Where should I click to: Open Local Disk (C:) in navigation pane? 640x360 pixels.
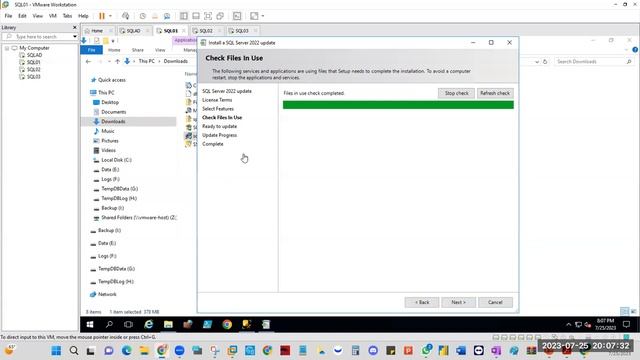(x=116, y=160)
